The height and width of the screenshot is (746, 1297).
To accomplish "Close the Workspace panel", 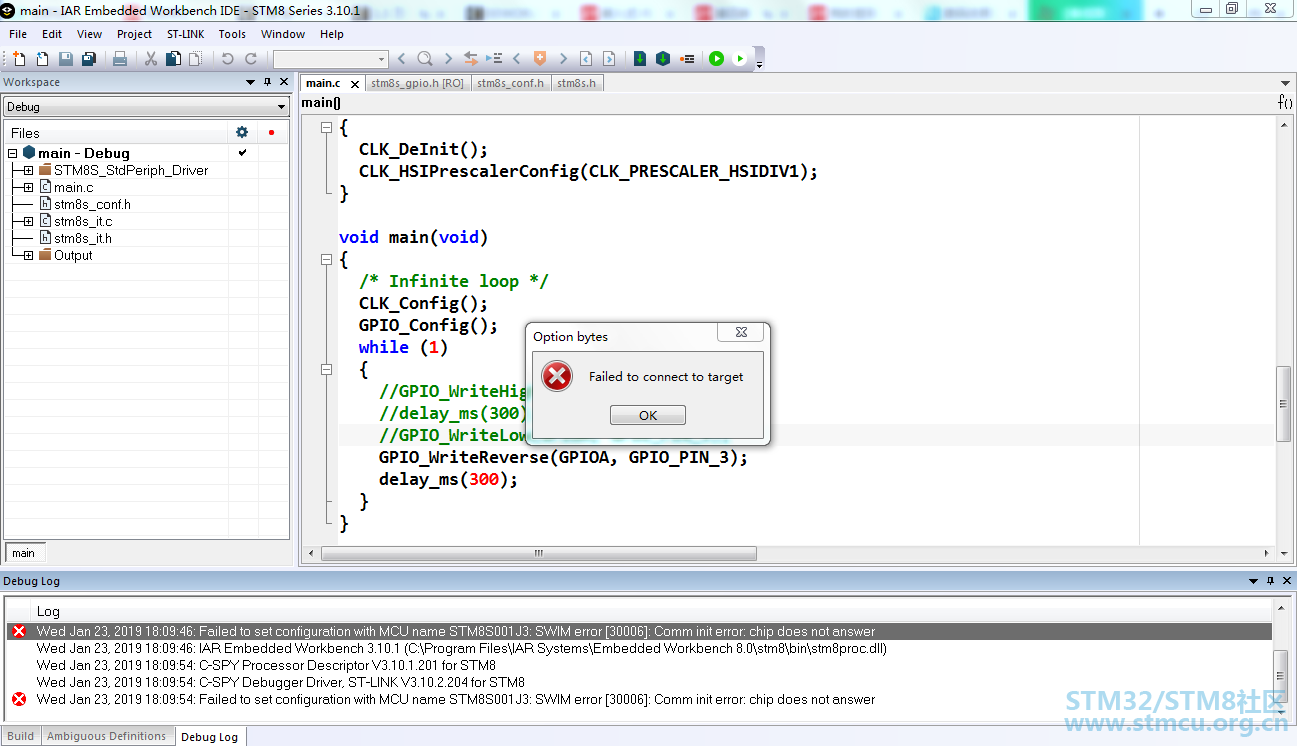I will tap(284, 82).
